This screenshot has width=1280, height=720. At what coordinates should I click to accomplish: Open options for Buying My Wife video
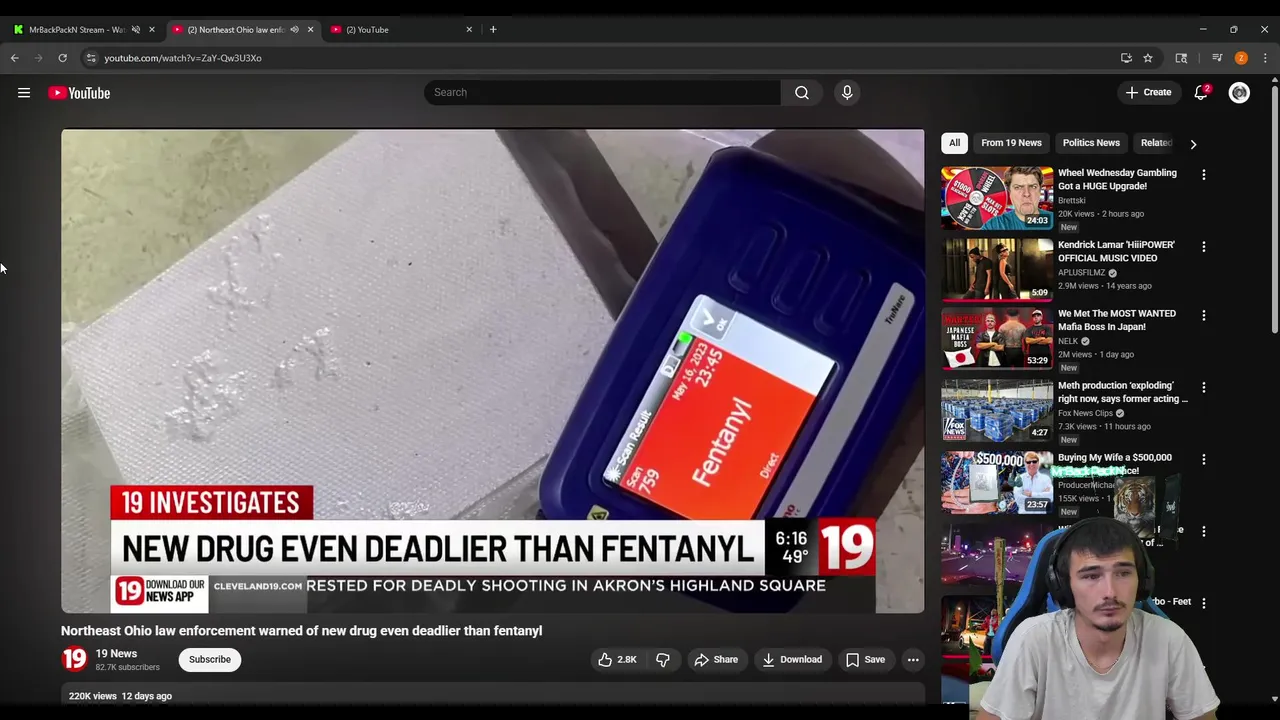coord(1204,460)
